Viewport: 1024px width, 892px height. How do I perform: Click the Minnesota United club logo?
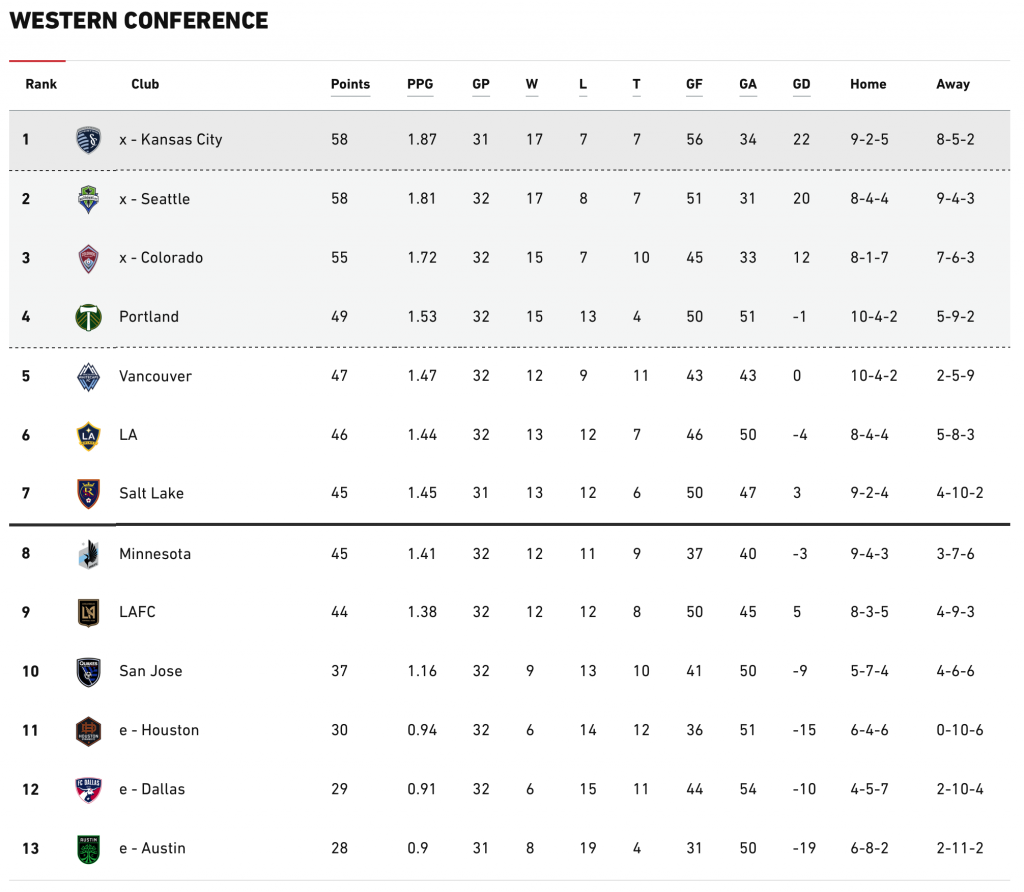[89, 554]
